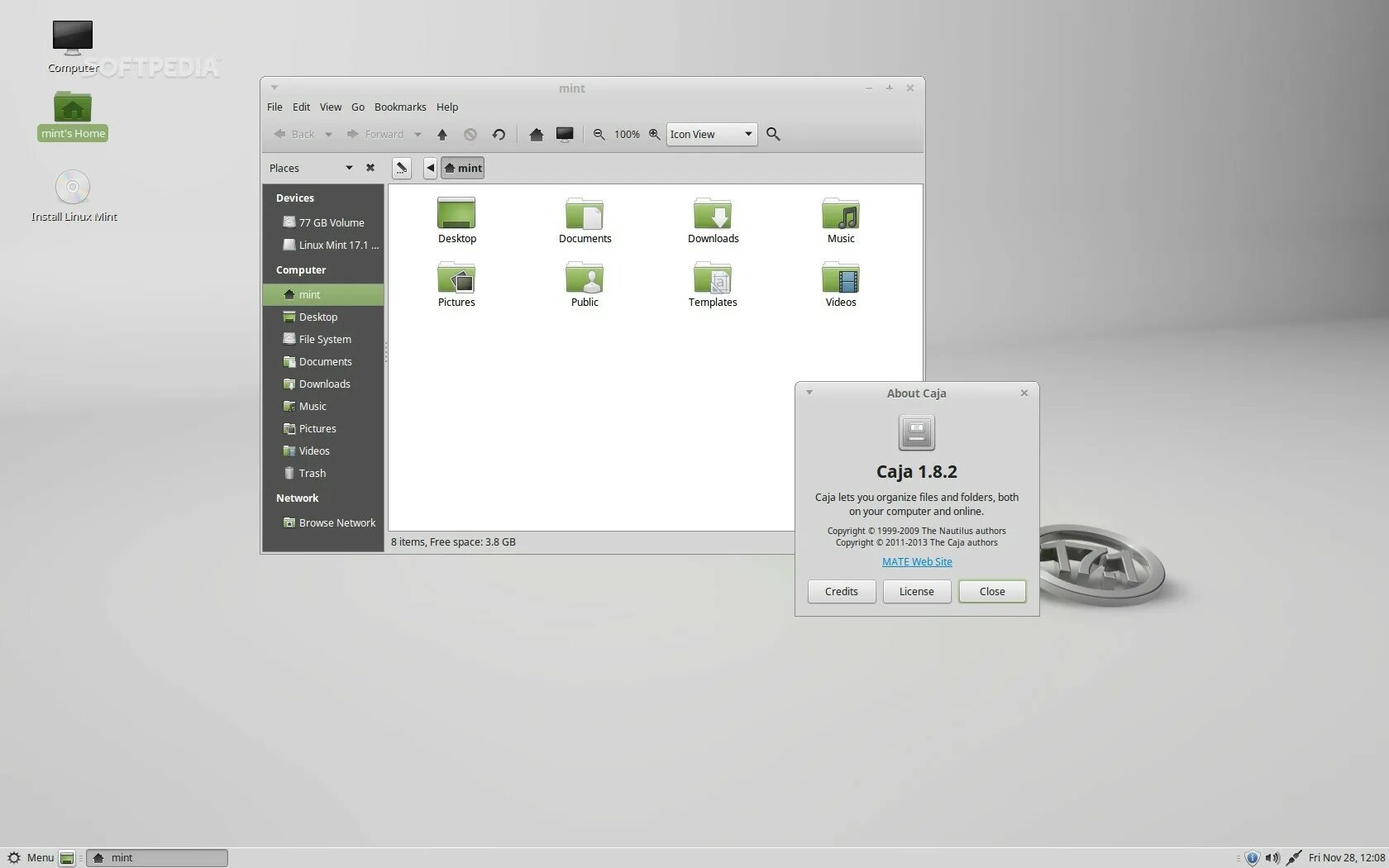The image size is (1389, 868).
Task: Open the search tool magnifier
Action: click(773, 134)
